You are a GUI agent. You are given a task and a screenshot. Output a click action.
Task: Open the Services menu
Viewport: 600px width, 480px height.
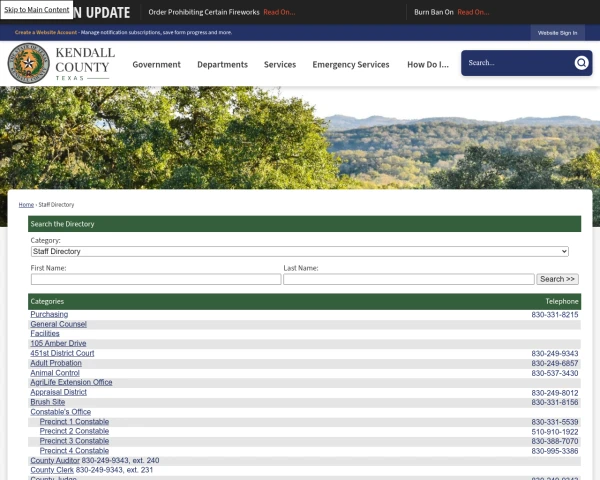tap(280, 64)
